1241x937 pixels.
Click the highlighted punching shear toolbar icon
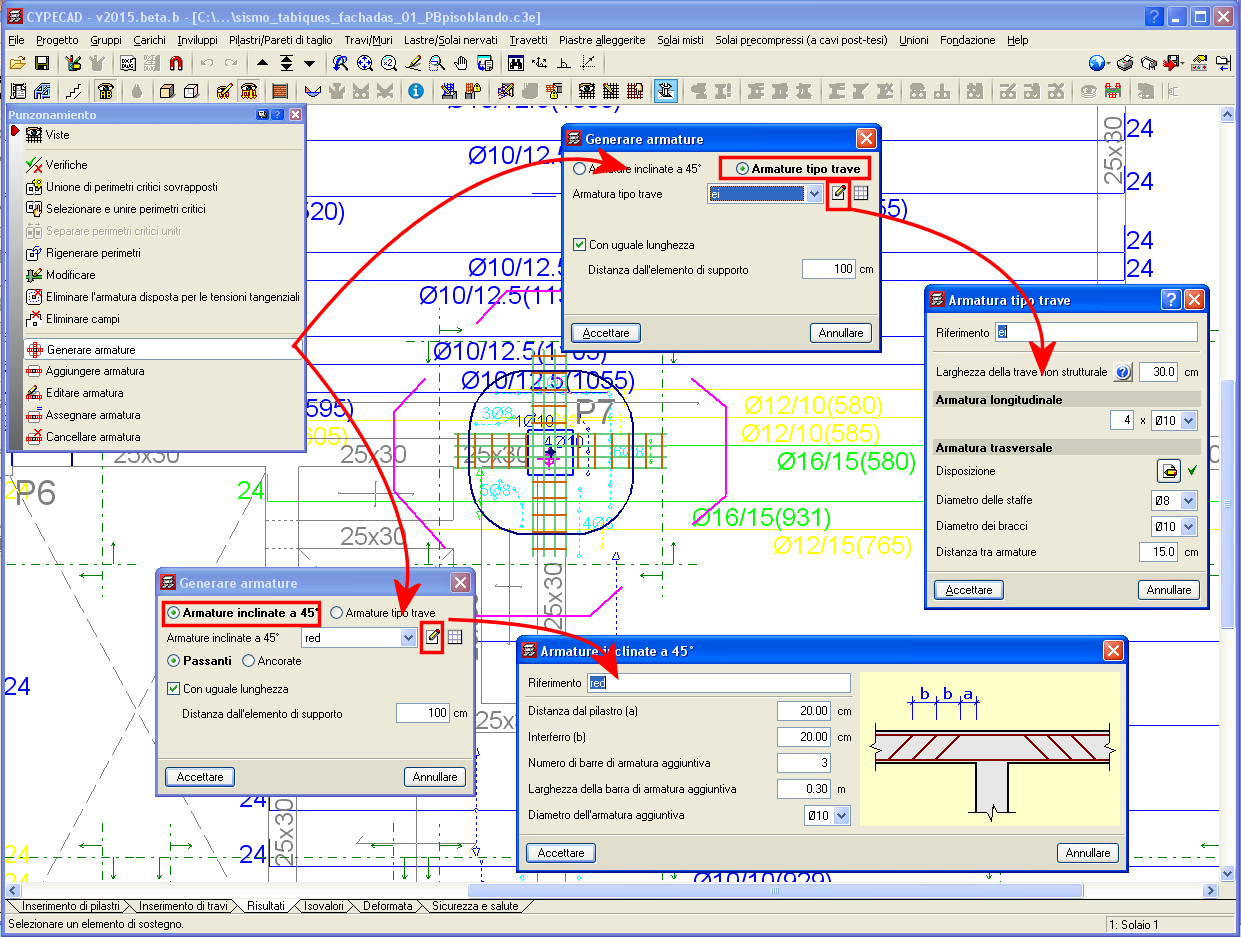pyautogui.click(x=667, y=91)
